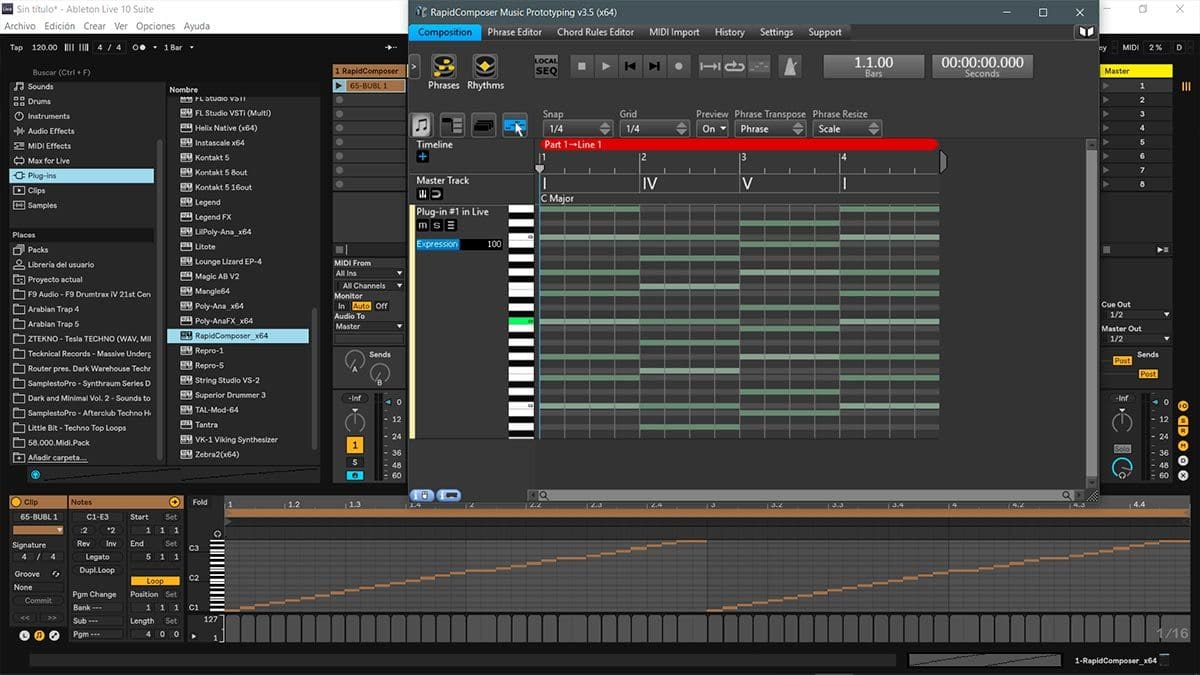1200x675 pixels.
Task: Open the Plug-in #1 track menu icon
Action: [x=450, y=225]
